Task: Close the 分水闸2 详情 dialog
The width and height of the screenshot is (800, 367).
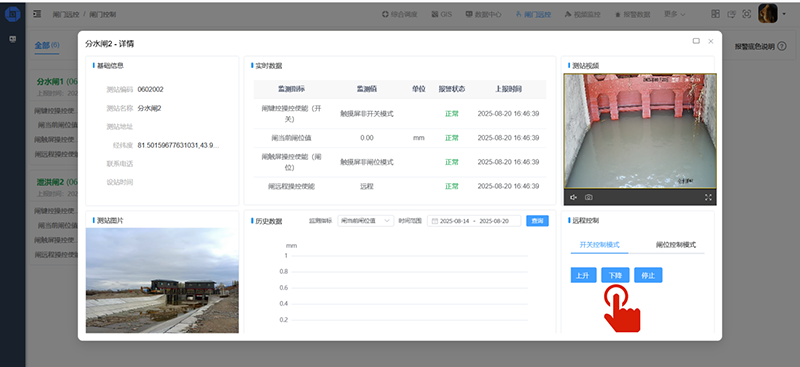Action: coord(711,41)
